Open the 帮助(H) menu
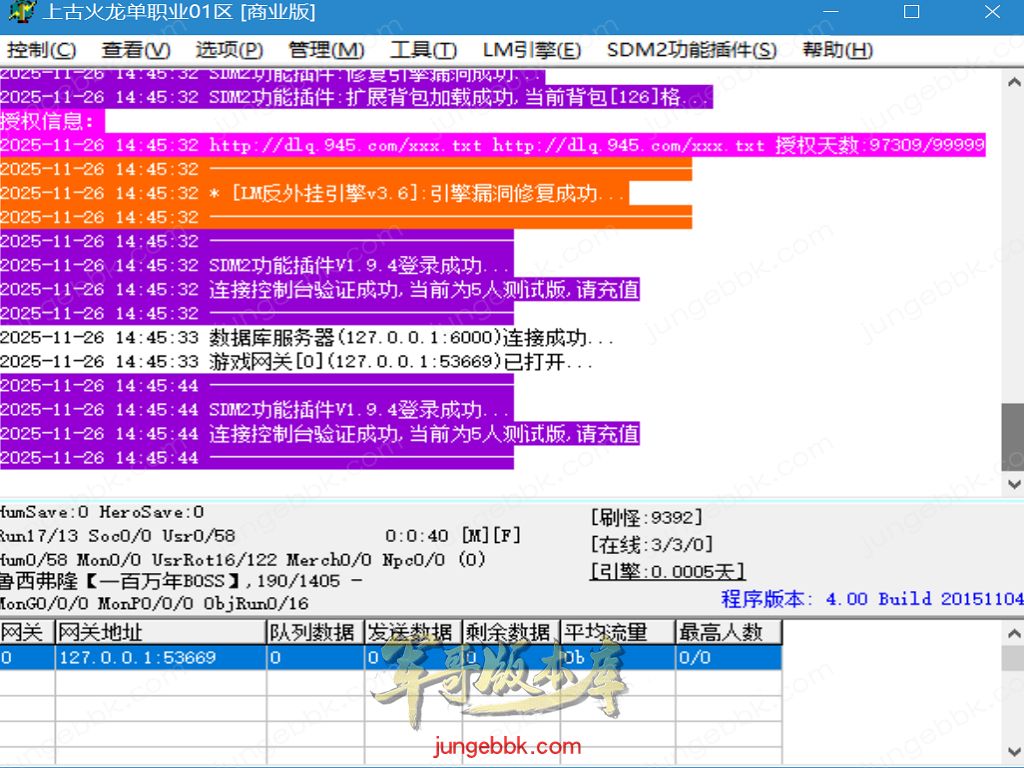Viewport: 1024px width, 768px height. 837,50
